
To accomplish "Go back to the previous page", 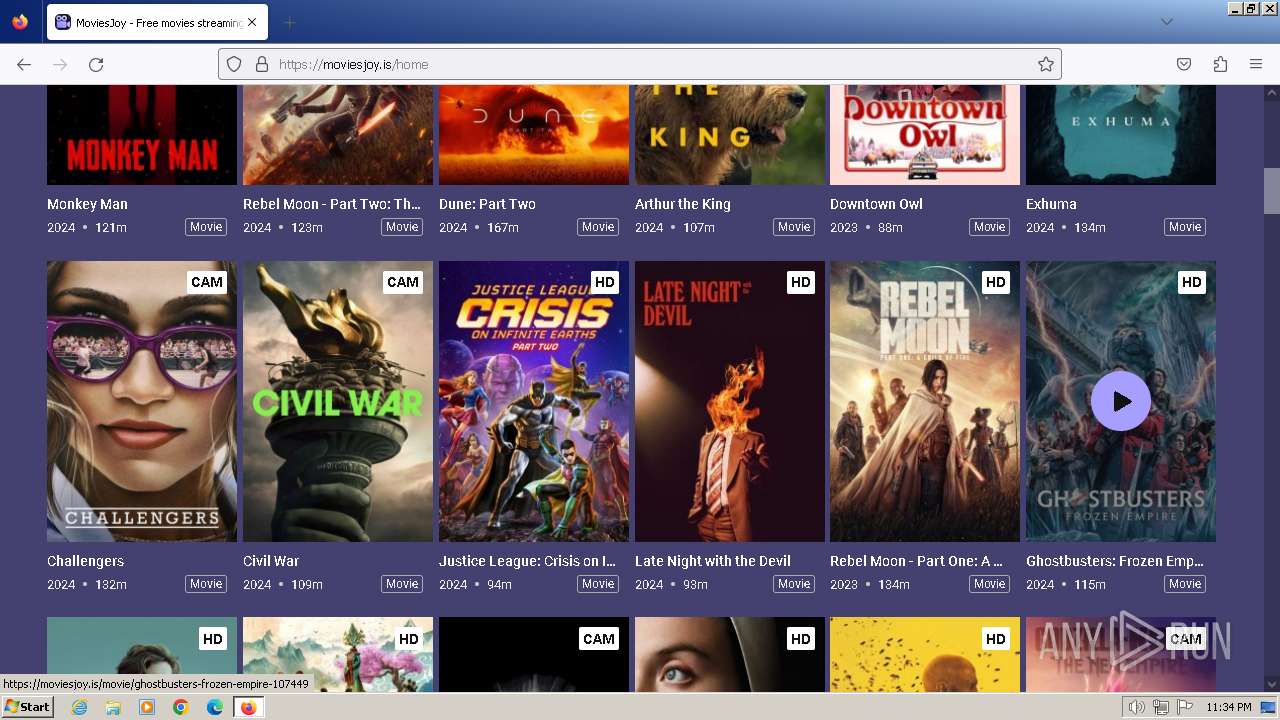I will pos(24,64).
